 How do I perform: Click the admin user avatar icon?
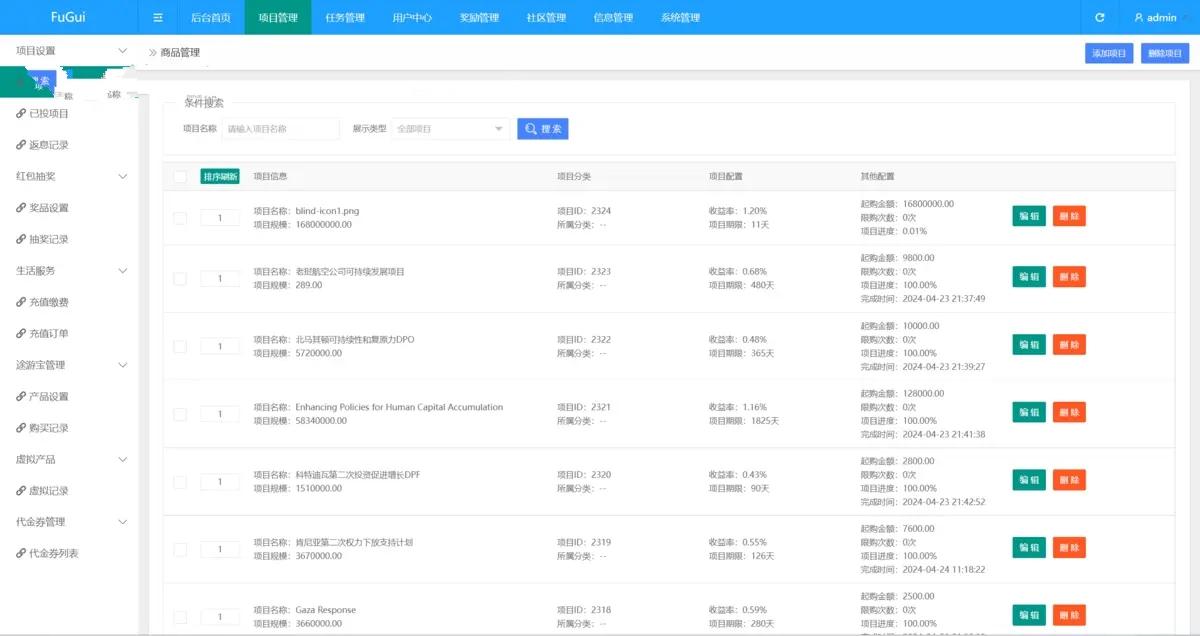click(x=1138, y=18)
